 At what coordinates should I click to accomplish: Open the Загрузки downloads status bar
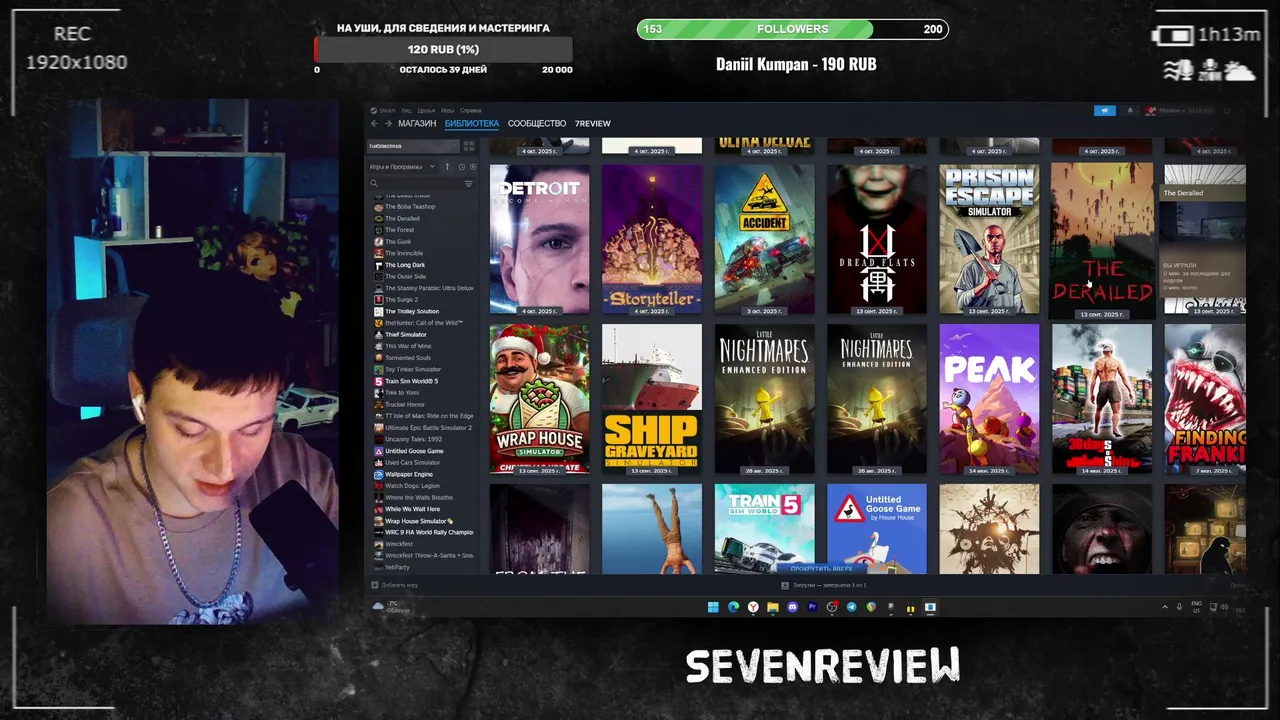click(x=824, y=585)
